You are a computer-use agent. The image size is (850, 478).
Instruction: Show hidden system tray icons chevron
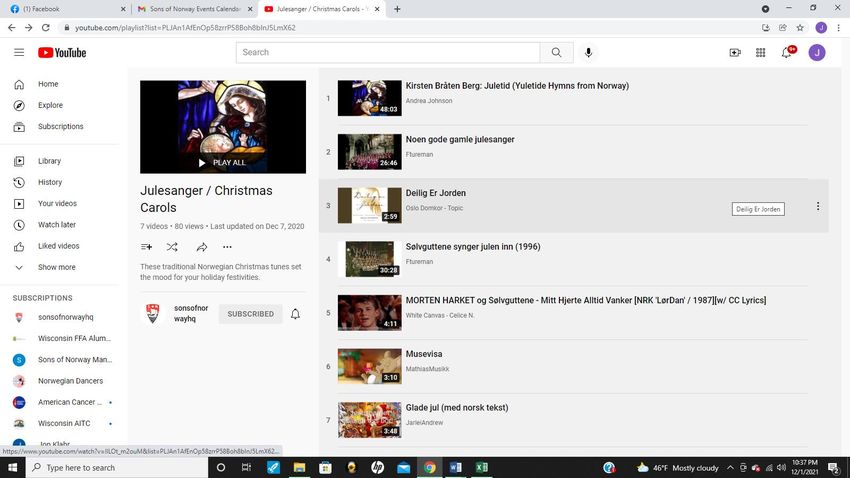tap(730, 468)
